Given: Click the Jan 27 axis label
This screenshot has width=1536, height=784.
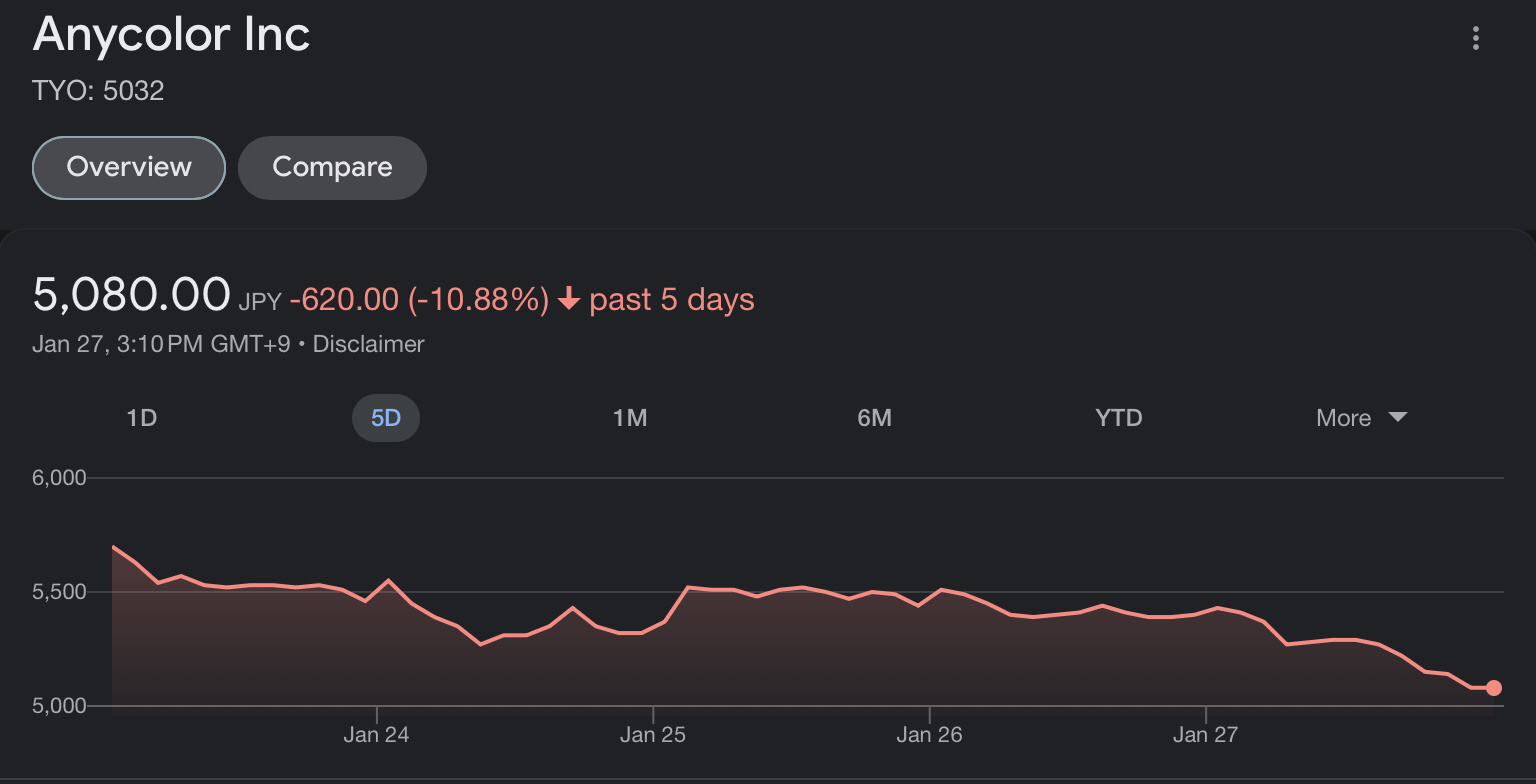Looking at the screenshot, I should tap(1206, 735).
